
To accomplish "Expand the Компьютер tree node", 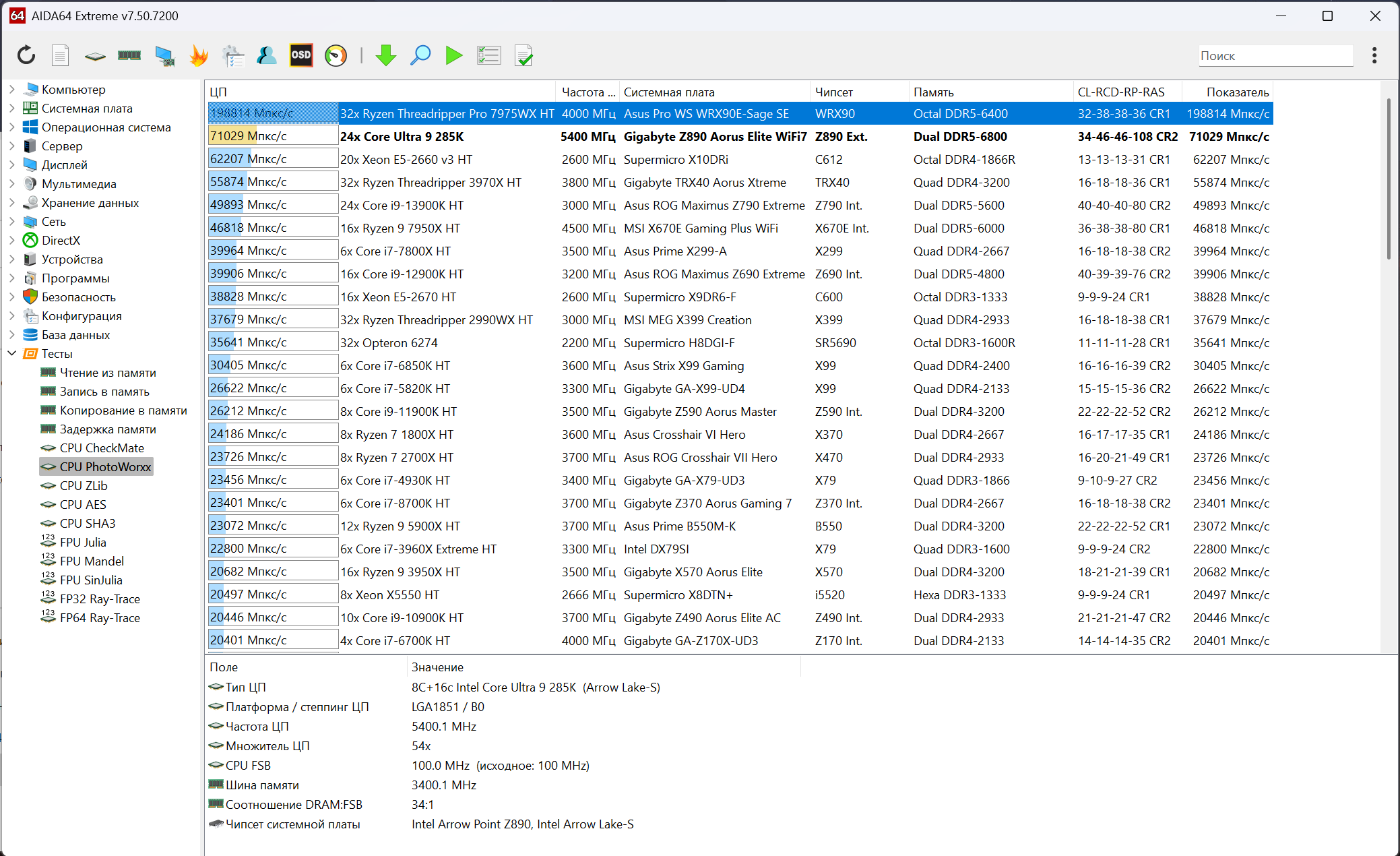I will pos(11,89).
